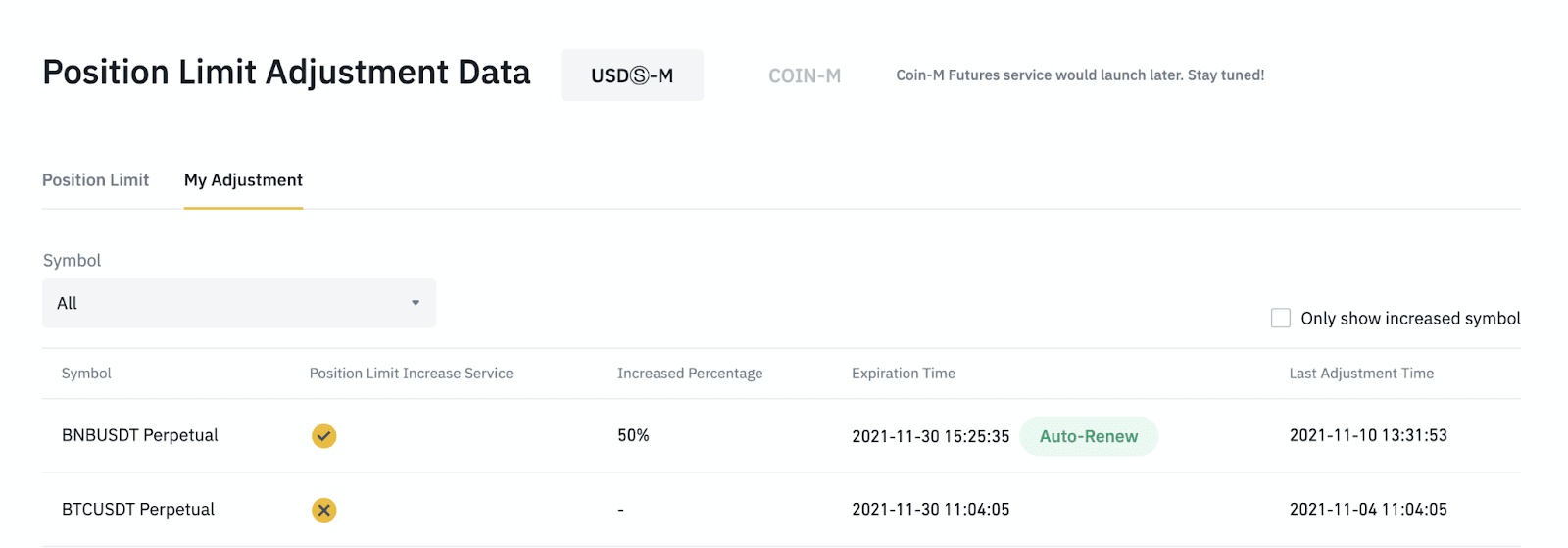
Task: Switch to the Position Limit tab
Action: pos(95,180)
